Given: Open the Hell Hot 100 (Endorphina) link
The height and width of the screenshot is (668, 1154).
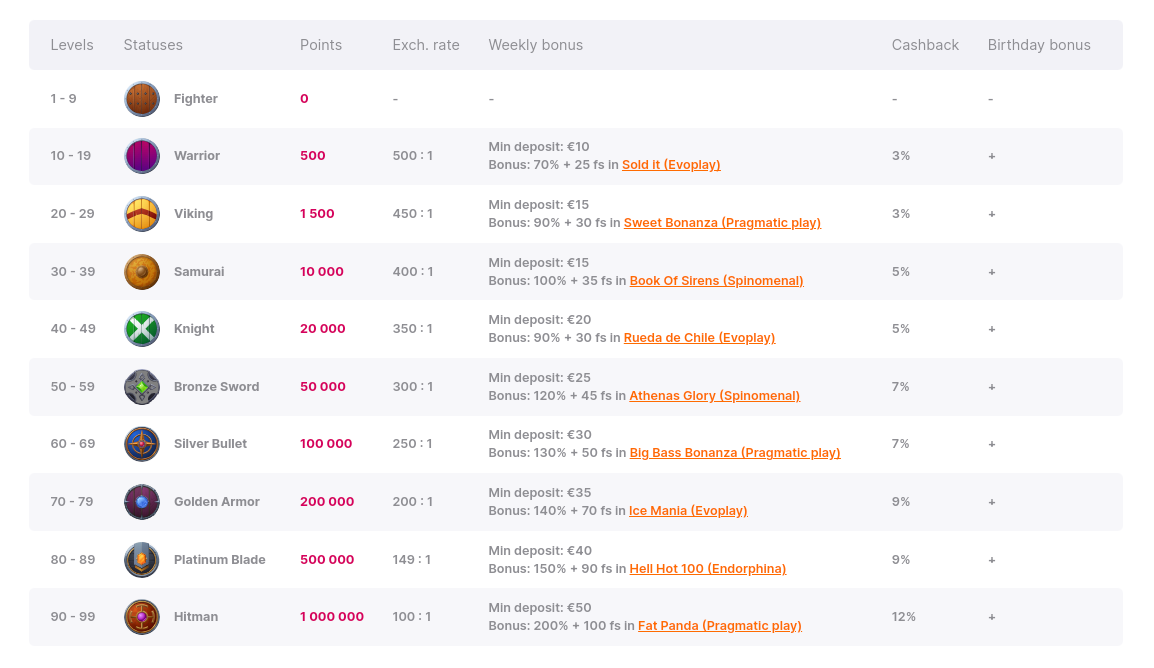Looking at the screenshot, I should 707,569.
